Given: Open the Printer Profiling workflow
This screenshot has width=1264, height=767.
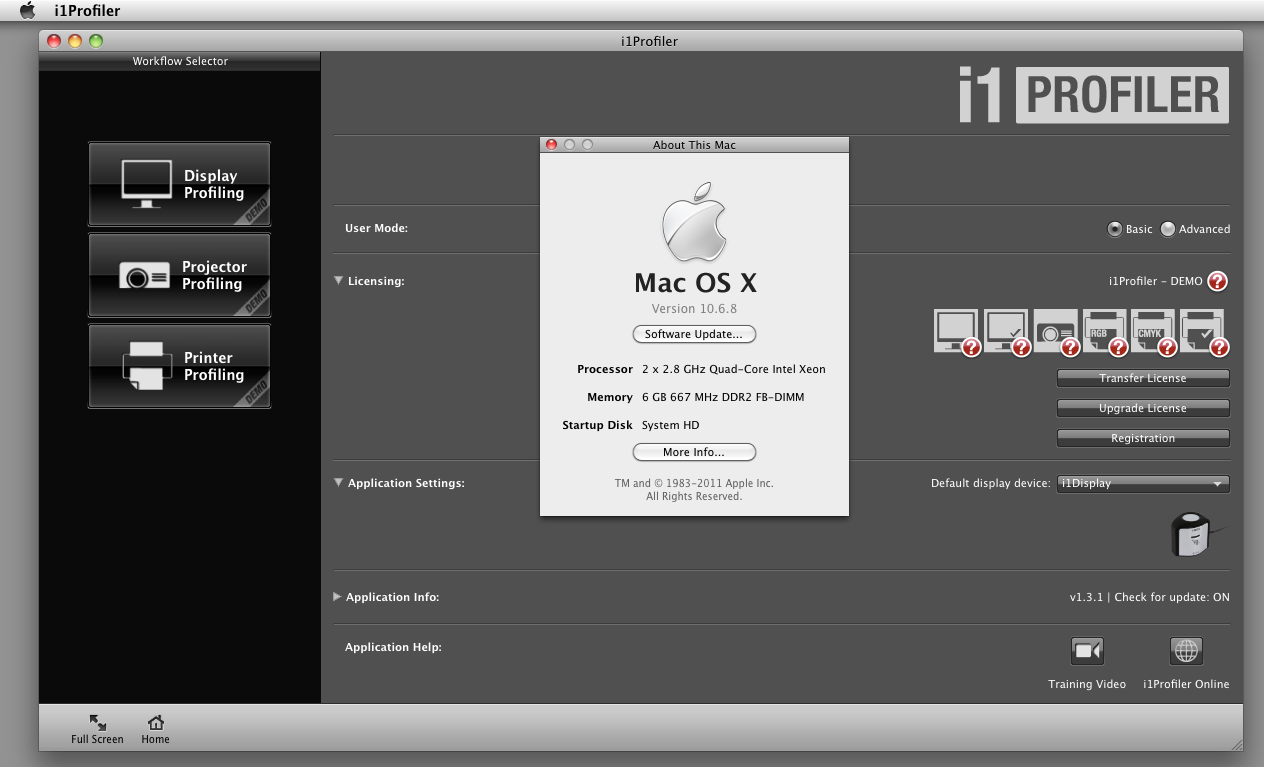Looking at the screenshot, I should pos(179,366).
